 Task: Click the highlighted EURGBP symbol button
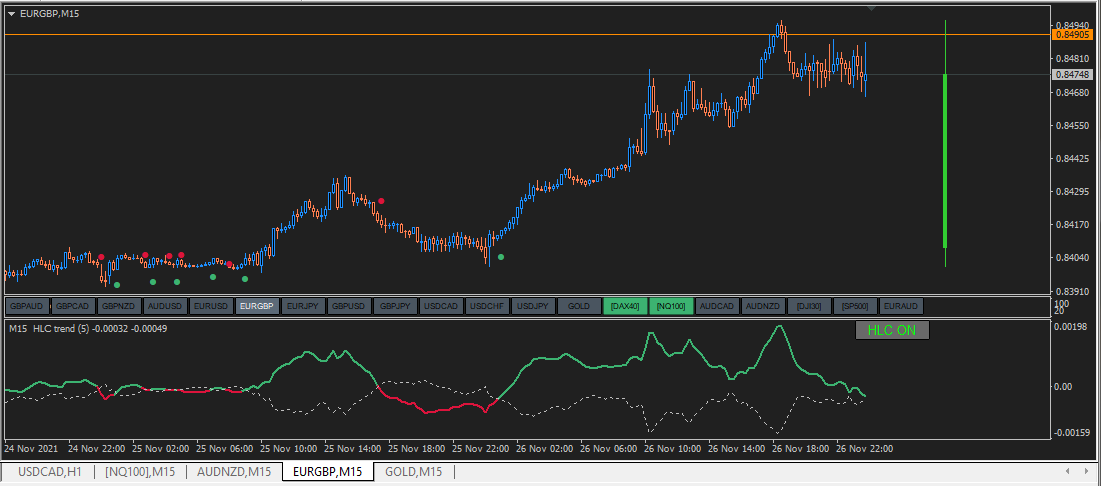tap(257, 306)
